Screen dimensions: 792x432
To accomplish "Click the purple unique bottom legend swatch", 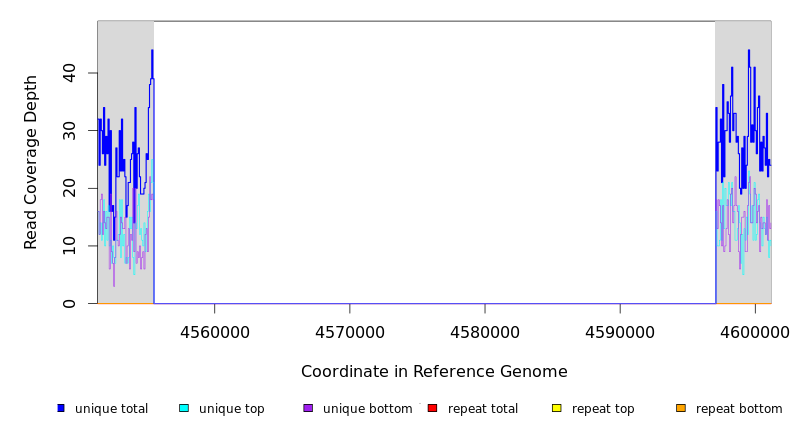I will coord(308,408).
